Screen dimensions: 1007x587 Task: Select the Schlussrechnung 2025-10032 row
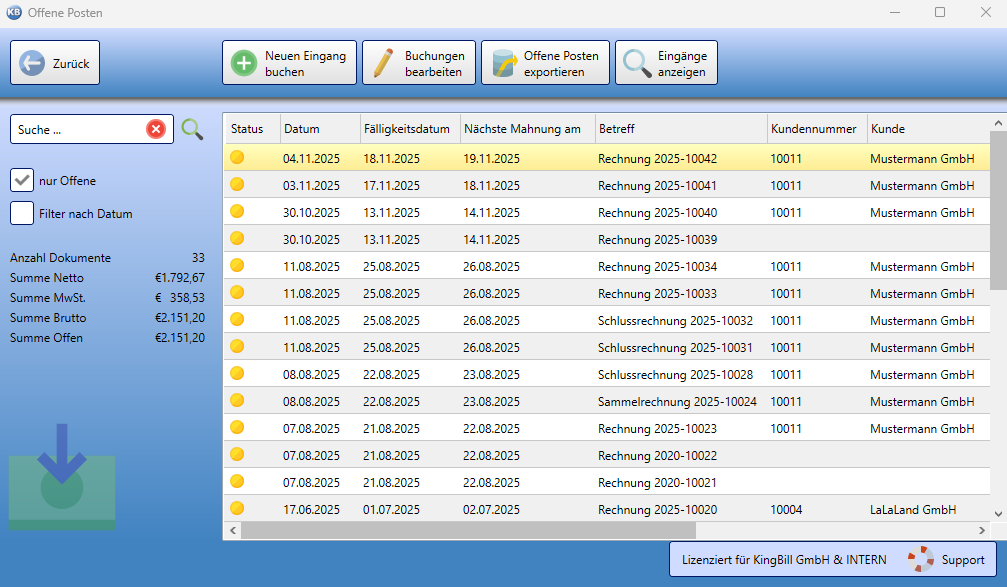[675, 320]
